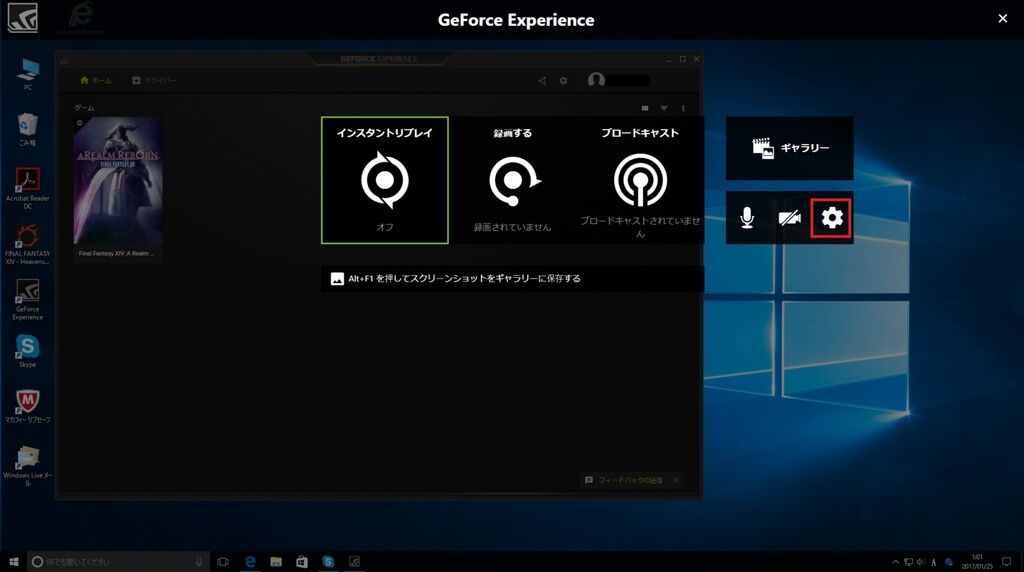1024x572 pixels.
Task: Open the FINAL FANTASY XIV Heavensward desktop icon
Action: (27, 245)
